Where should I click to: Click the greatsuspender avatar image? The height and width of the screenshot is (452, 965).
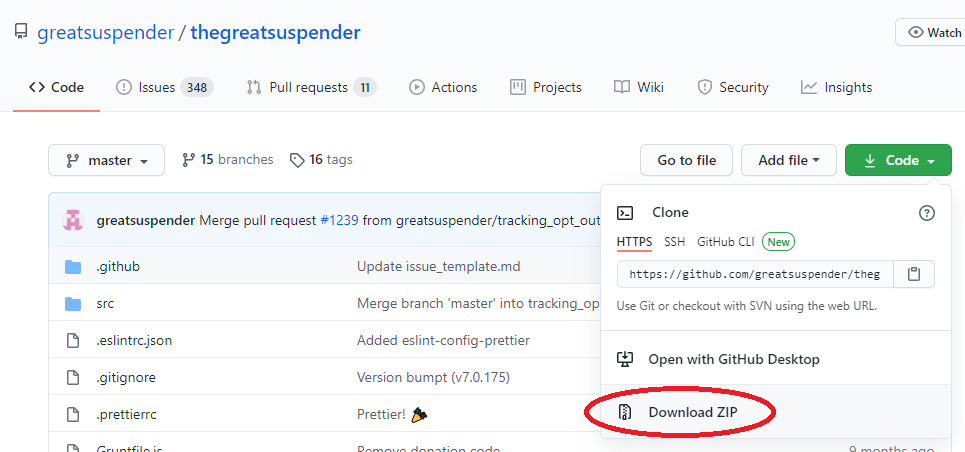pos(73,220)
